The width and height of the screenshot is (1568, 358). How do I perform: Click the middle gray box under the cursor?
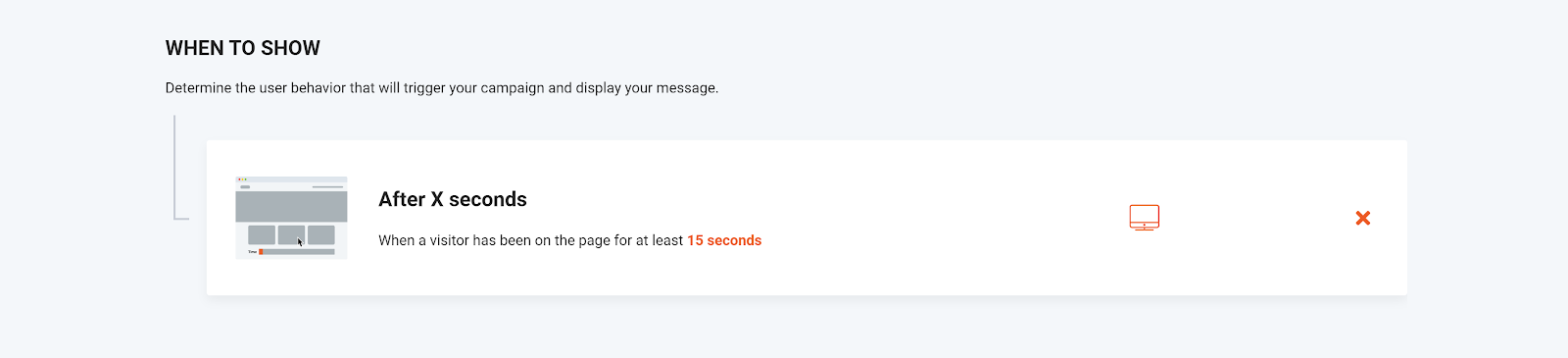click(x=291, y=234)
